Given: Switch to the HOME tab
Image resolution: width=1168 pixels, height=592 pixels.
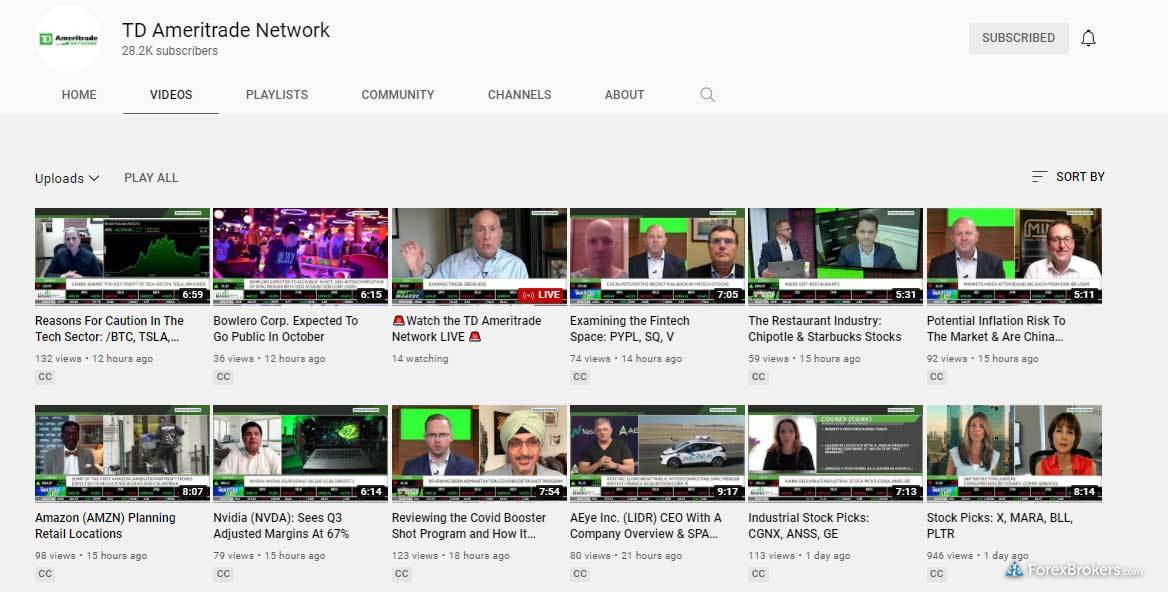Looking at the screenshot, I should tap(79, 95).
